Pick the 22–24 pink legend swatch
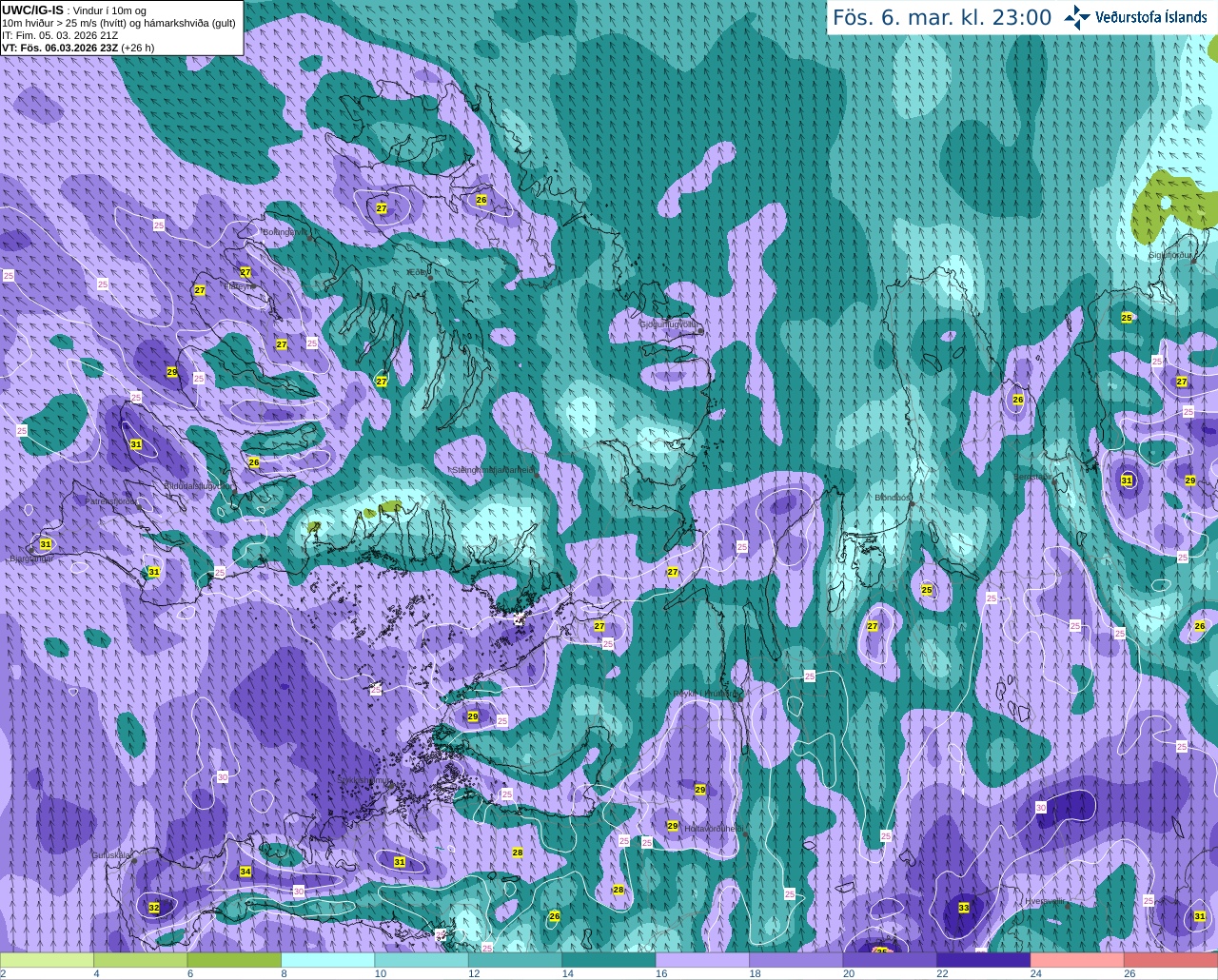Screen dimensions: 1218x980 pos(984,960)
